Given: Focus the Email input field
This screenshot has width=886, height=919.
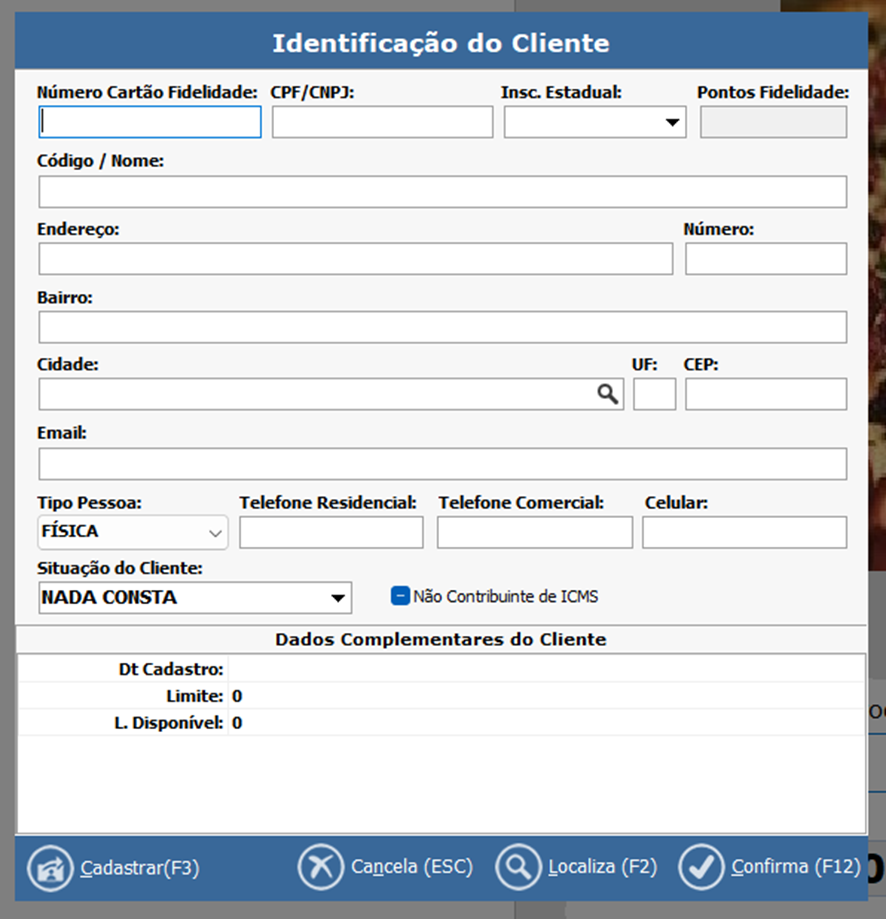Looking at the screenshot, I should [442, 464].
